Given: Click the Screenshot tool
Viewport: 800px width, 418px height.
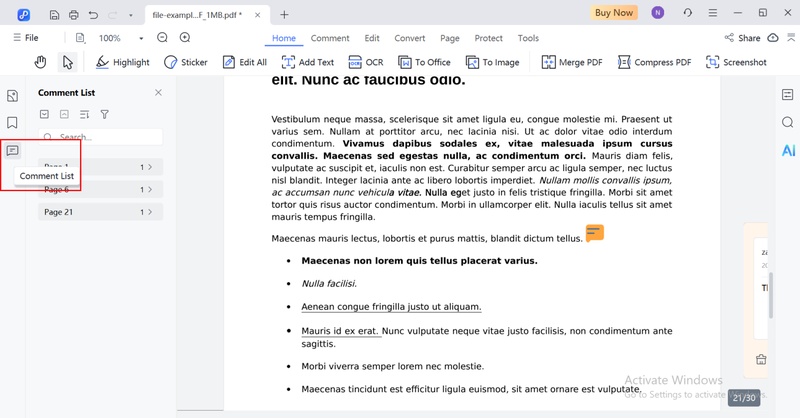Looking at the screenshot, I should coord(736,62).
